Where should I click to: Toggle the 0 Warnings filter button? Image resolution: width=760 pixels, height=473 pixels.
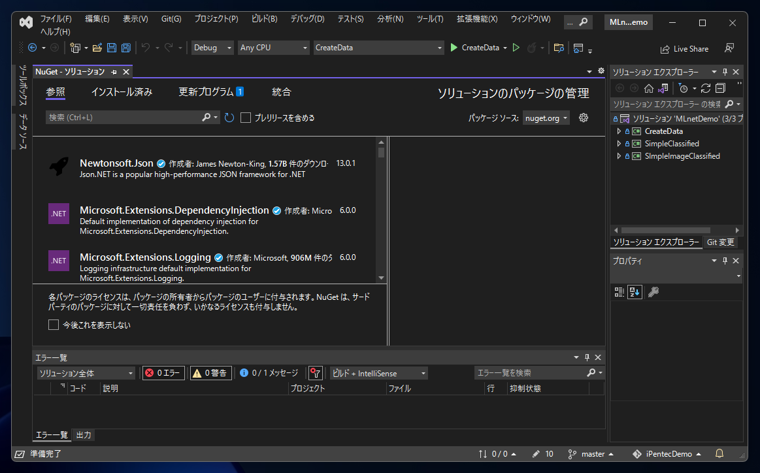(x=210, y=373)
